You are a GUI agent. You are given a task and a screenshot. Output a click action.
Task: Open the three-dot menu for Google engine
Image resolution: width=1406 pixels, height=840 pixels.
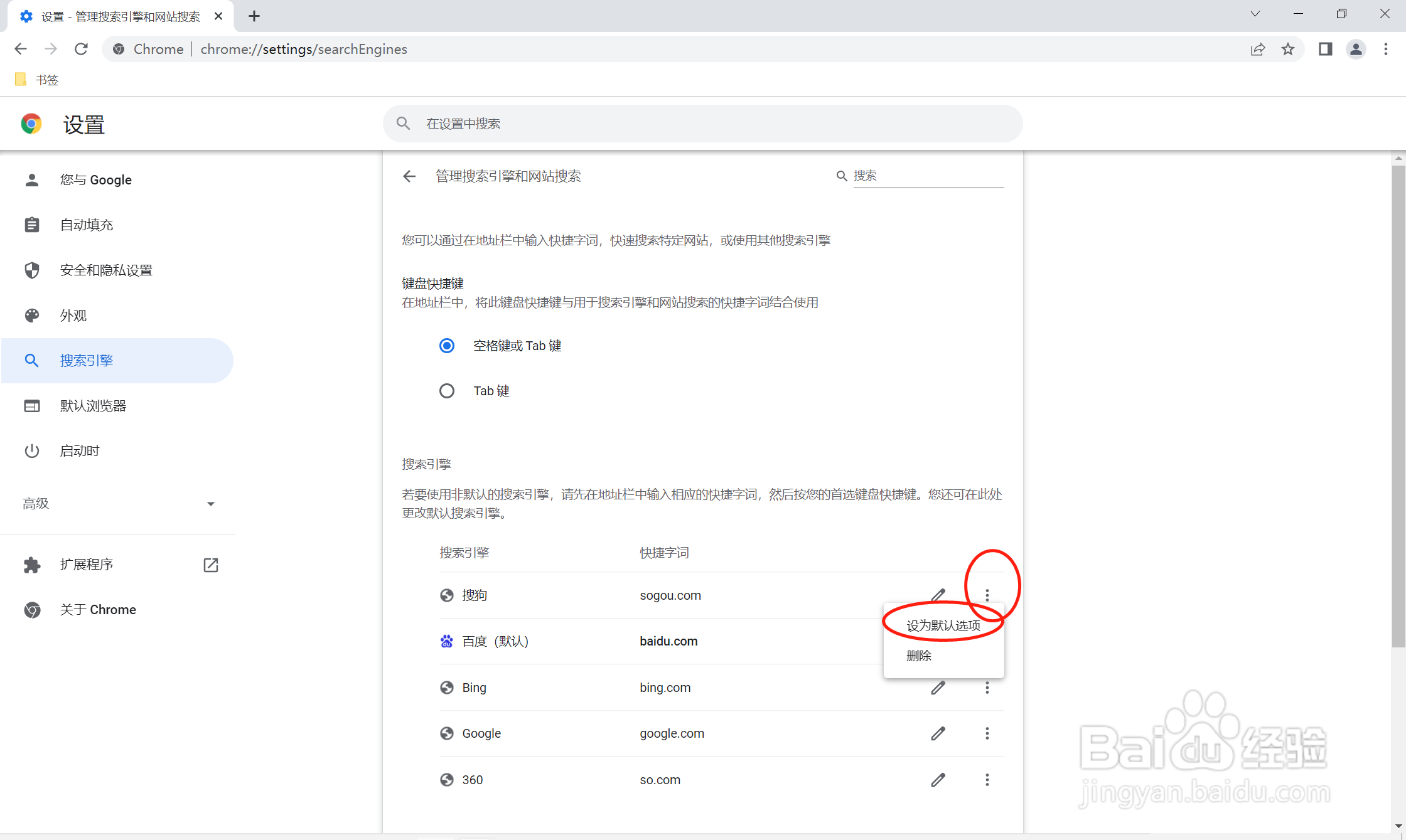click(987, 733)
